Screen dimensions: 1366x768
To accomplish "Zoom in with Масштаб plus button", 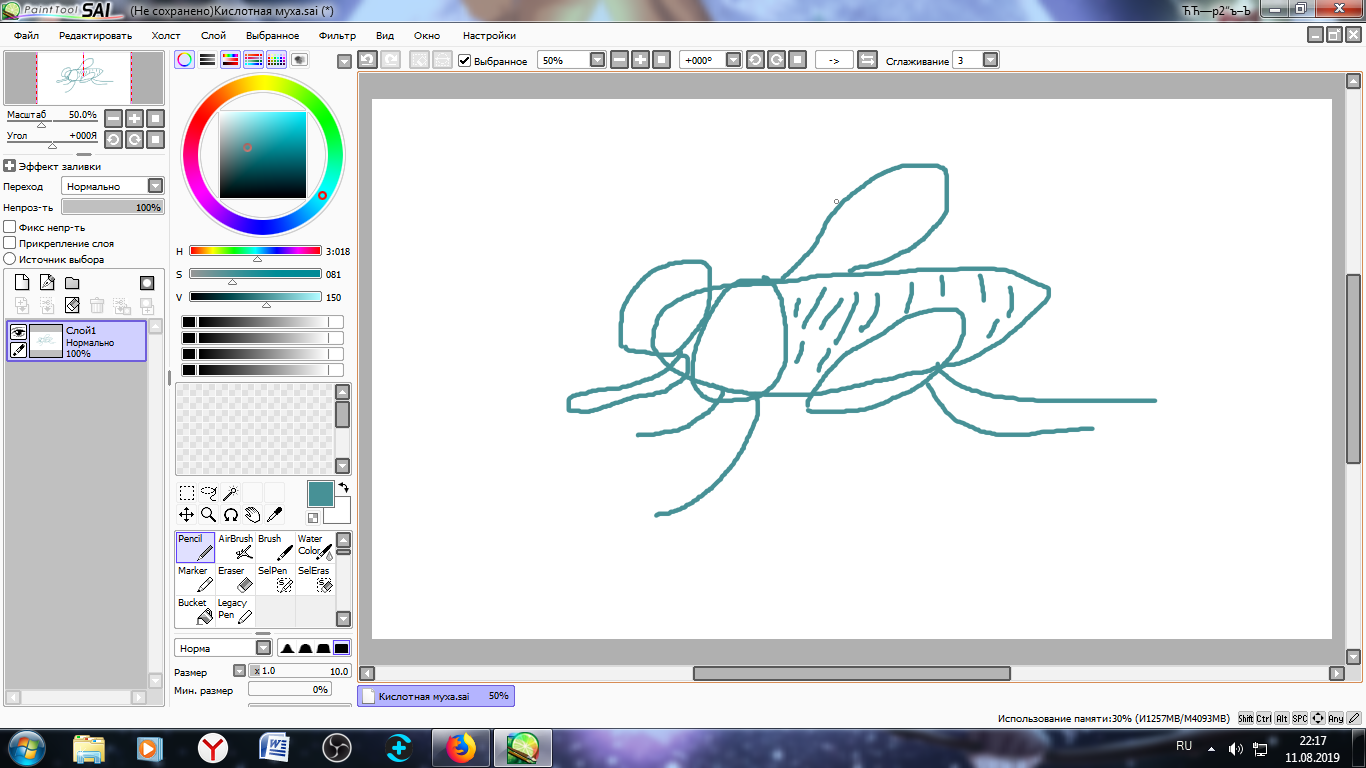I will coord(134,117).
